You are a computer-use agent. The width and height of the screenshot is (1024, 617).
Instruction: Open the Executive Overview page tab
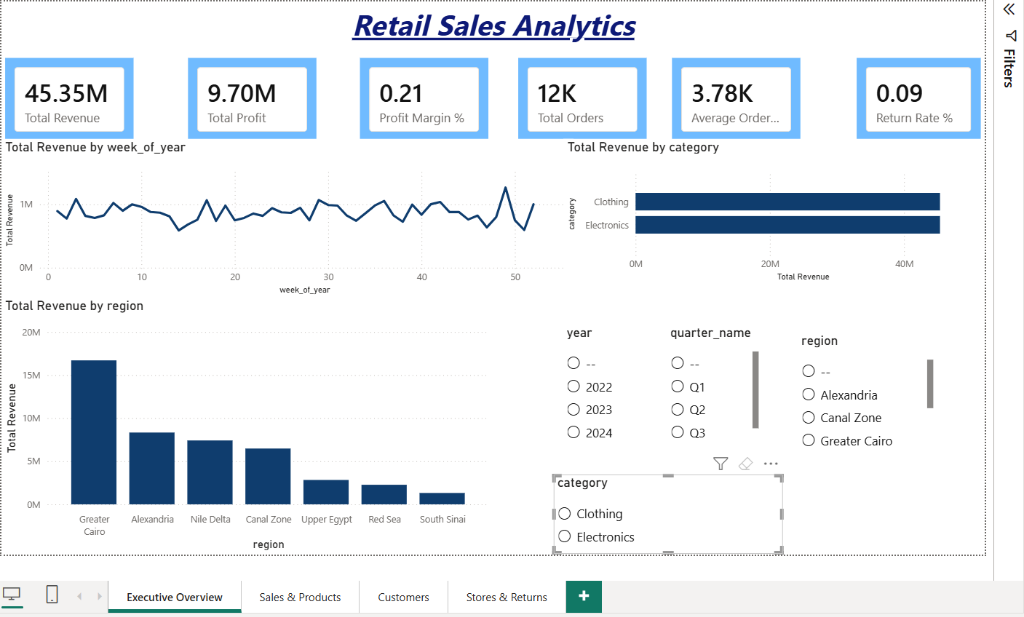174,597
